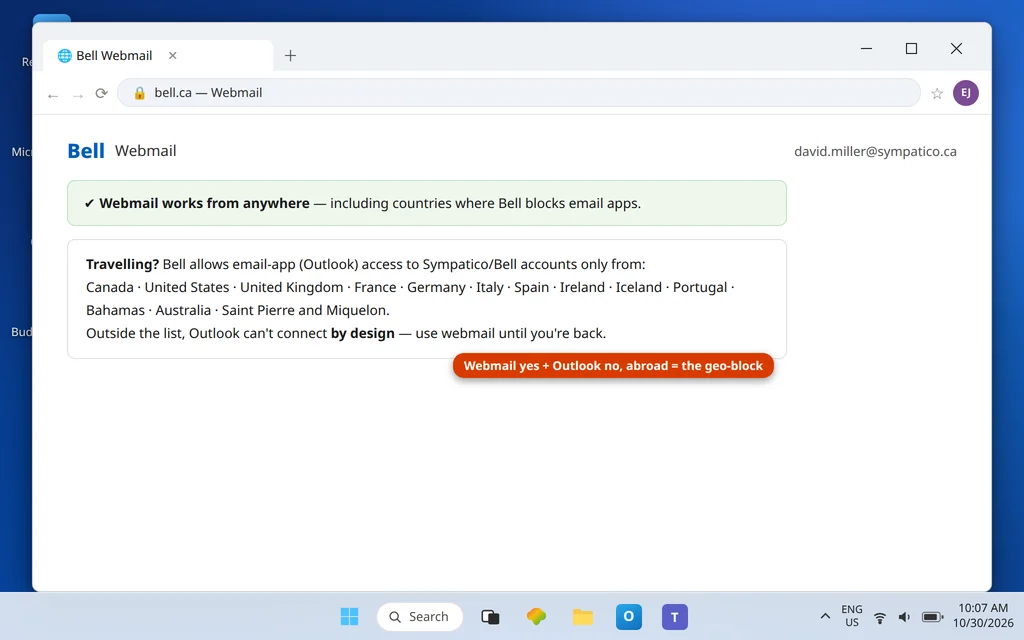Click the speaker volume icon
1024x640 pixels.
pos(904,617)
